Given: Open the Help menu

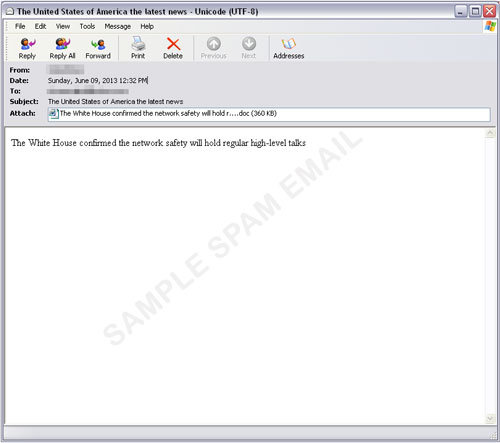Looking at the screenshot, I should pos(147,26).
